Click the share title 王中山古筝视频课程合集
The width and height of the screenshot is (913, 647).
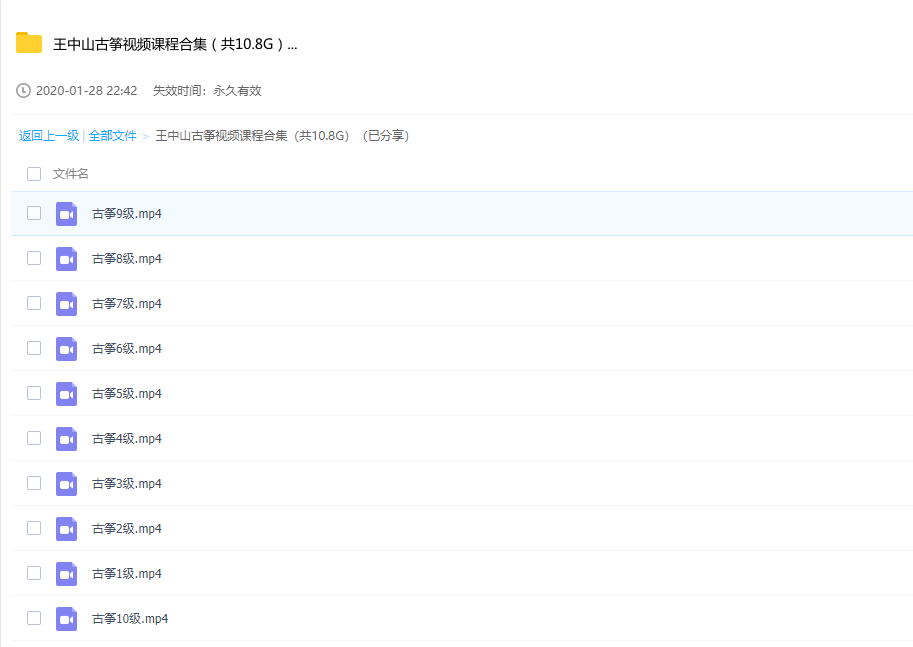click(x=175, y=44)
